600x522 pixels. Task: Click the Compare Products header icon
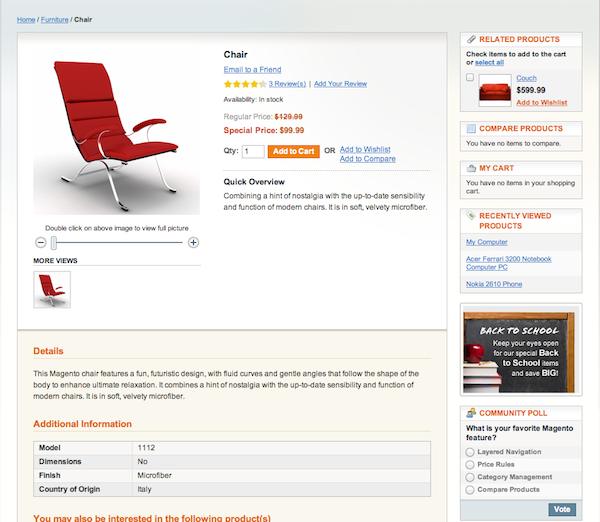(471, 129)
